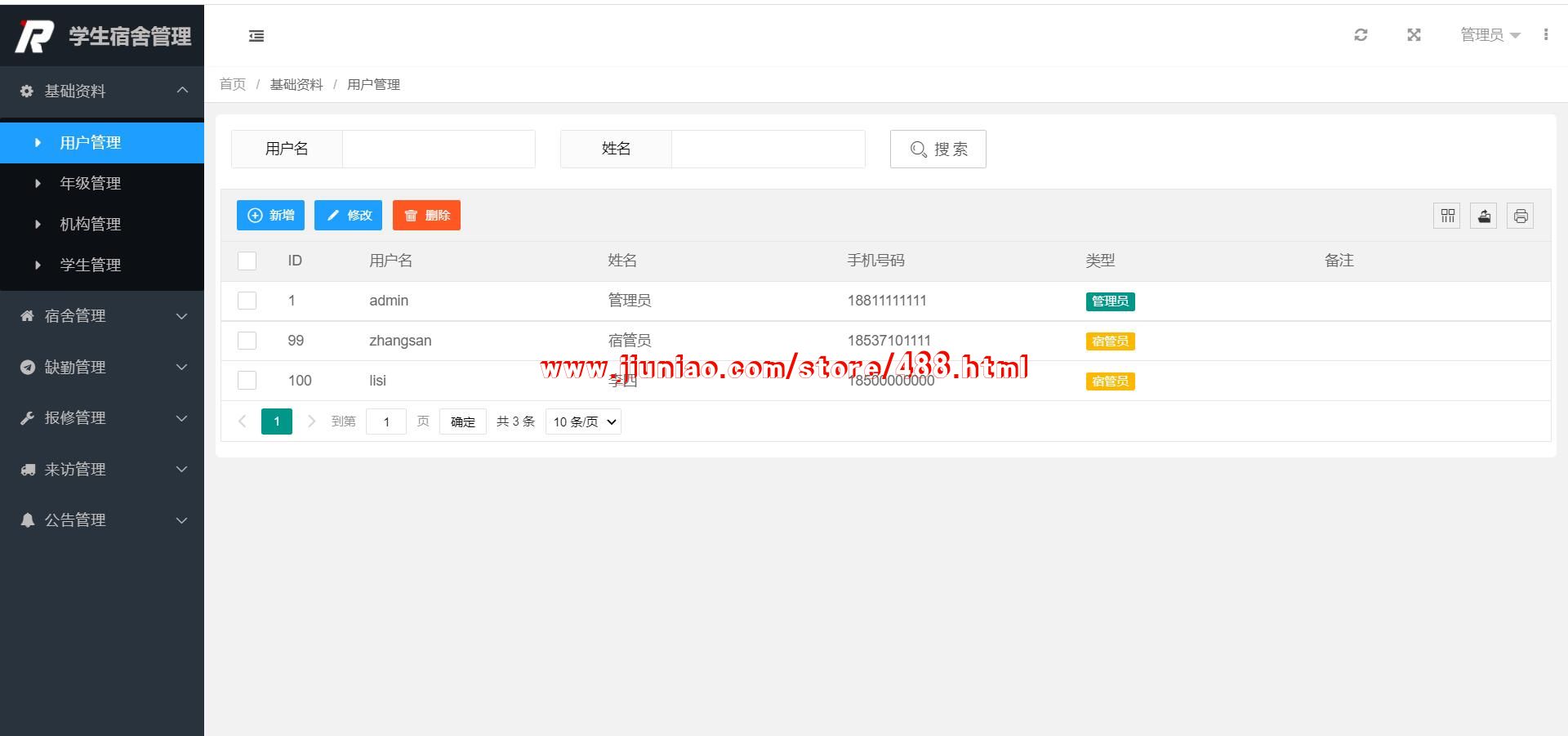Click the 宿管员 type badge in zhangsan row
Viewport: 1568px width, 736px height.
coord(1110,341)
